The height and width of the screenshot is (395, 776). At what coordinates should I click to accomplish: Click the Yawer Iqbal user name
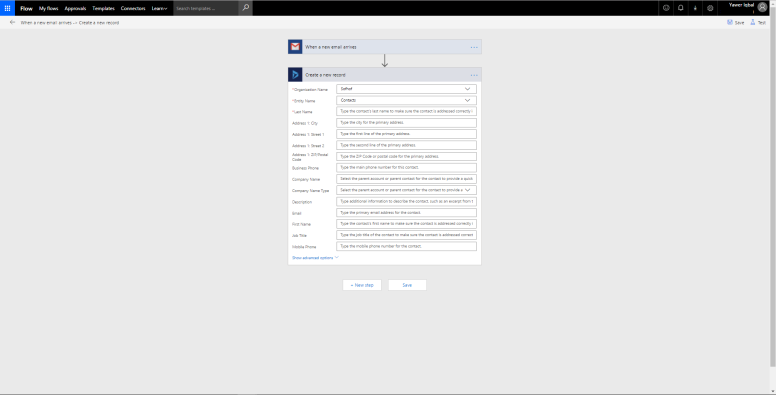click(741, 5)
